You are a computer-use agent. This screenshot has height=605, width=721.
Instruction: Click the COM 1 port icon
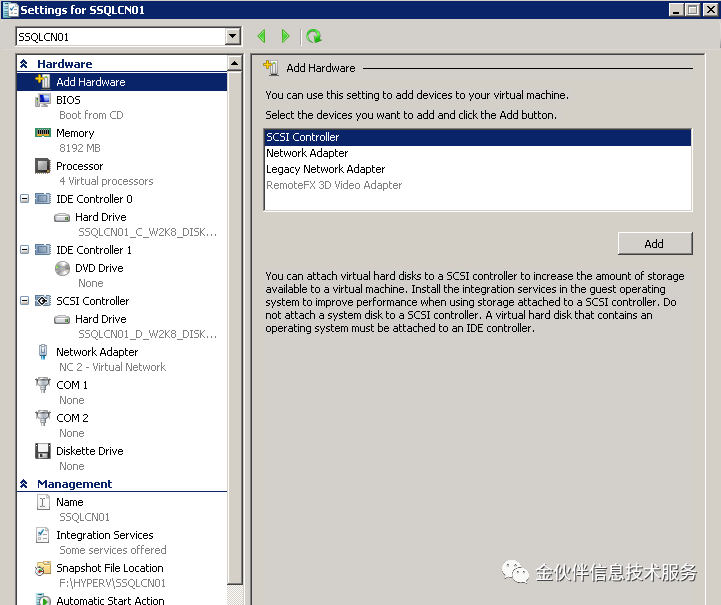[43, 385]
